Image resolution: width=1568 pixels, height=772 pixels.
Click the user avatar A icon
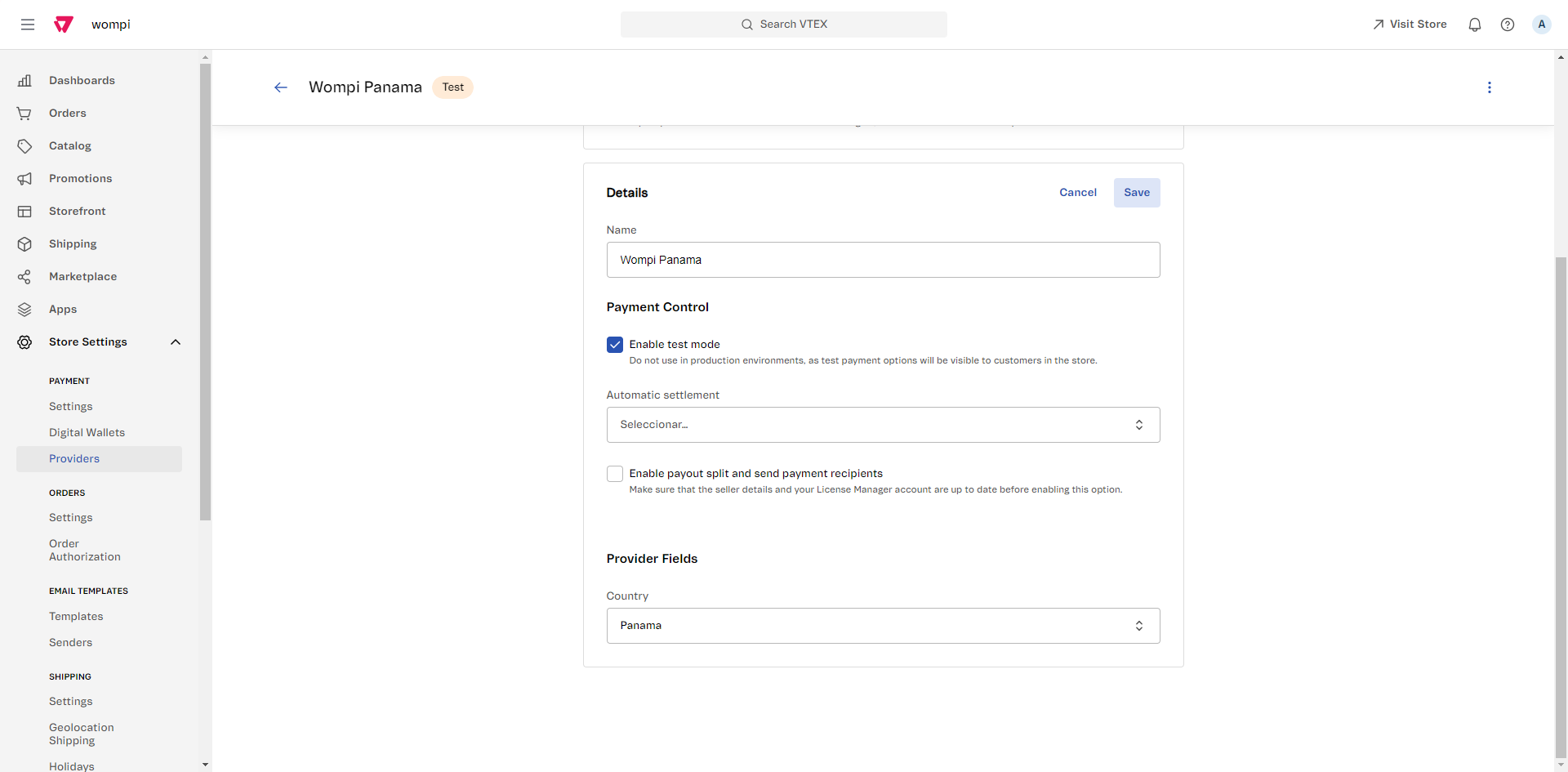pos(1541,25)
